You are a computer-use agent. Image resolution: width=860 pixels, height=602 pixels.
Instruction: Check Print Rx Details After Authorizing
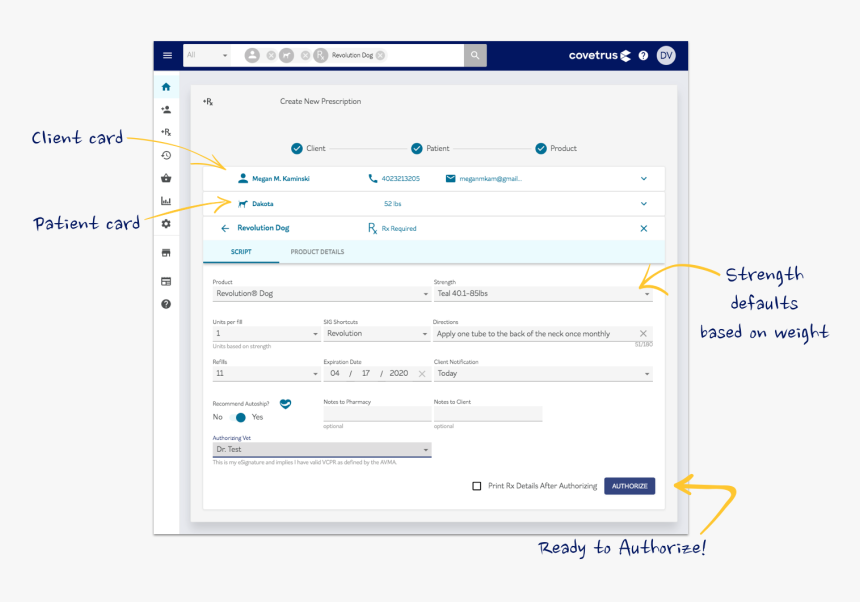coord(477,486)
